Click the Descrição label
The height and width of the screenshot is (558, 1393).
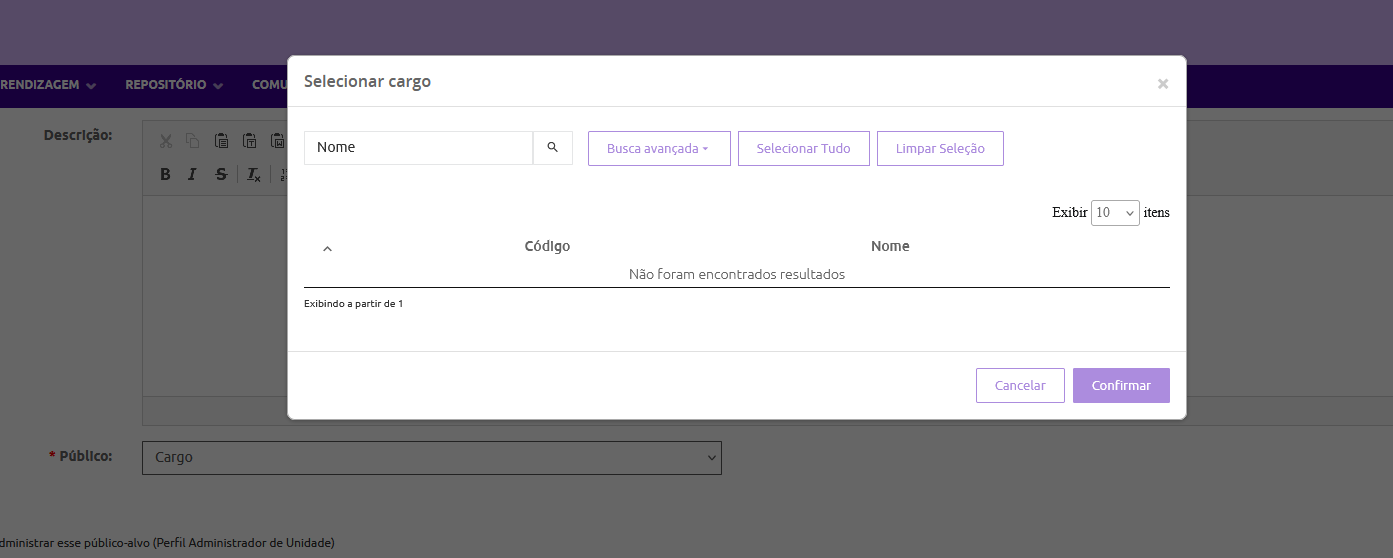point(78,134)
